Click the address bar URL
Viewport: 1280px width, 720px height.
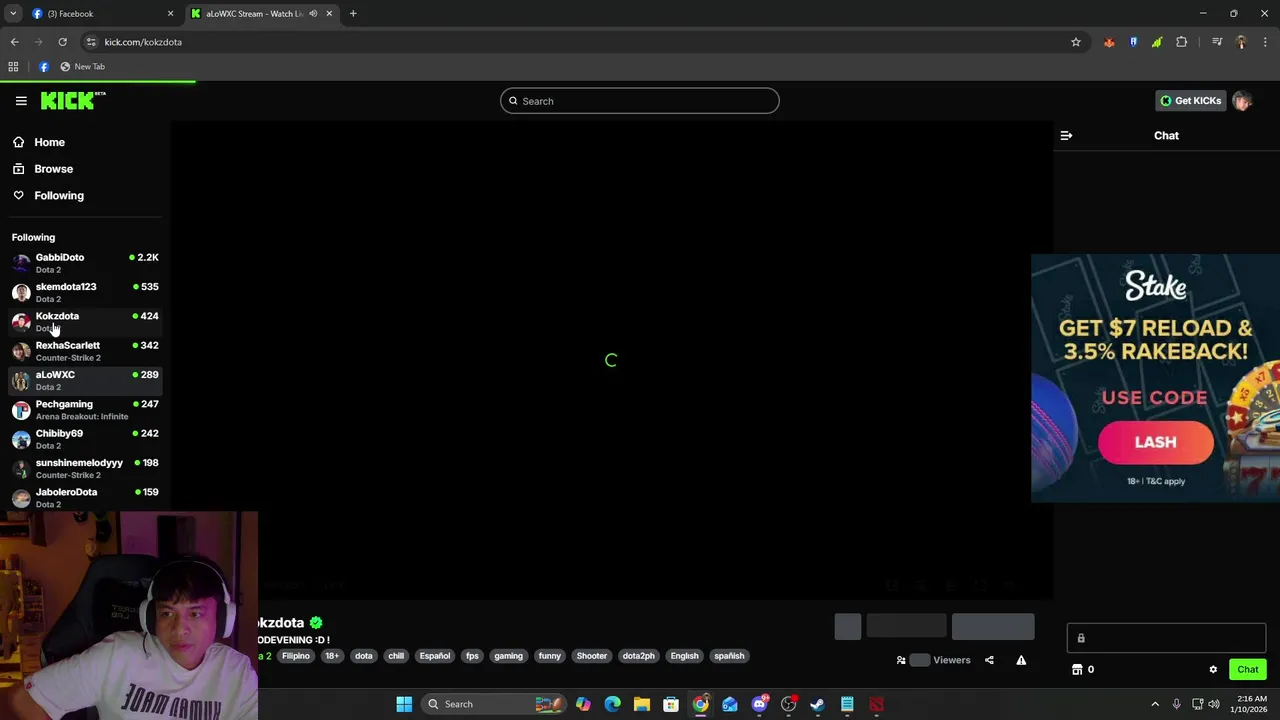coord(143,42)
